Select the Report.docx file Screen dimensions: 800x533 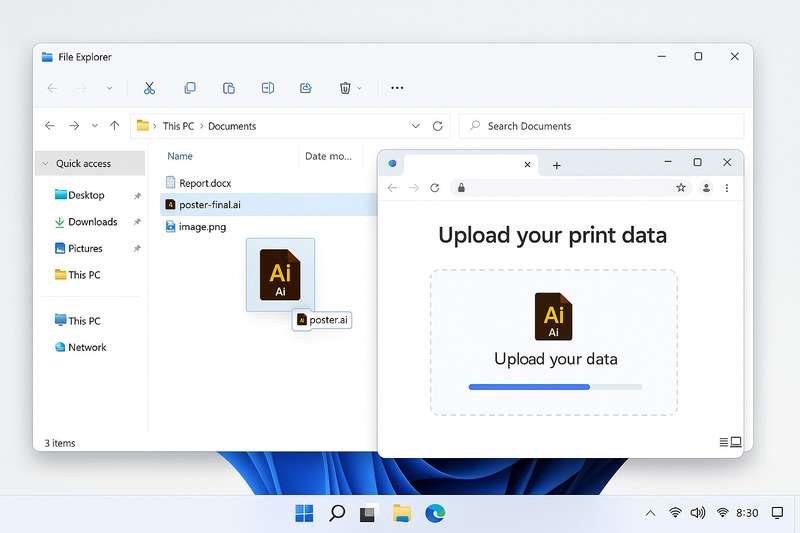[x=198, y=183]
